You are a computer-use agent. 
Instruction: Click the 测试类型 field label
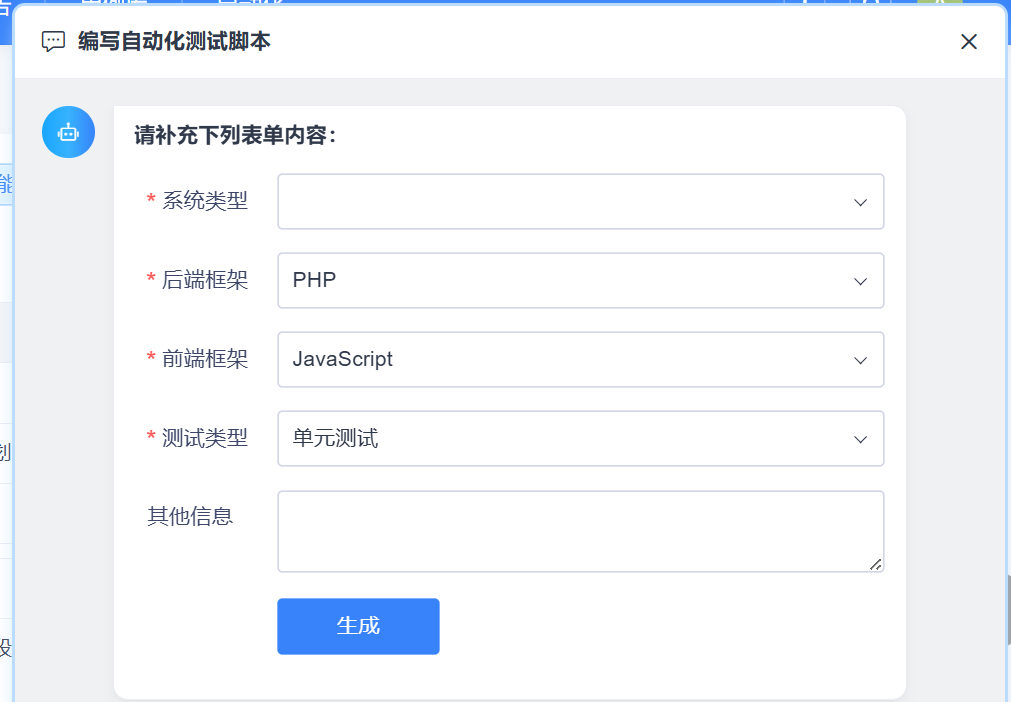click(x=204, y=438)
